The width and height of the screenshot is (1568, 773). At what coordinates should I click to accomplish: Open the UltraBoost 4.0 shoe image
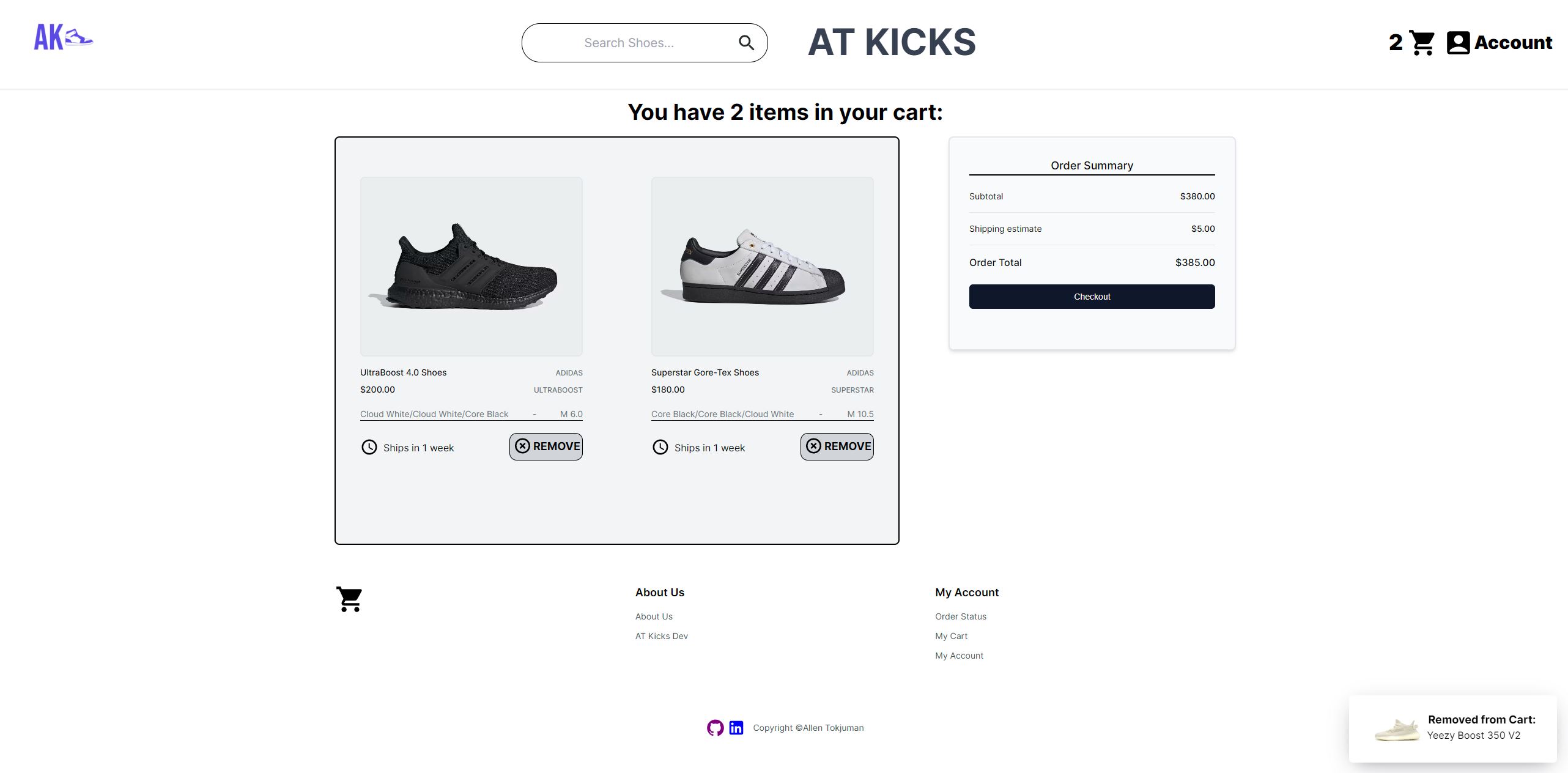pyautogui.click(x=471, y=267)
